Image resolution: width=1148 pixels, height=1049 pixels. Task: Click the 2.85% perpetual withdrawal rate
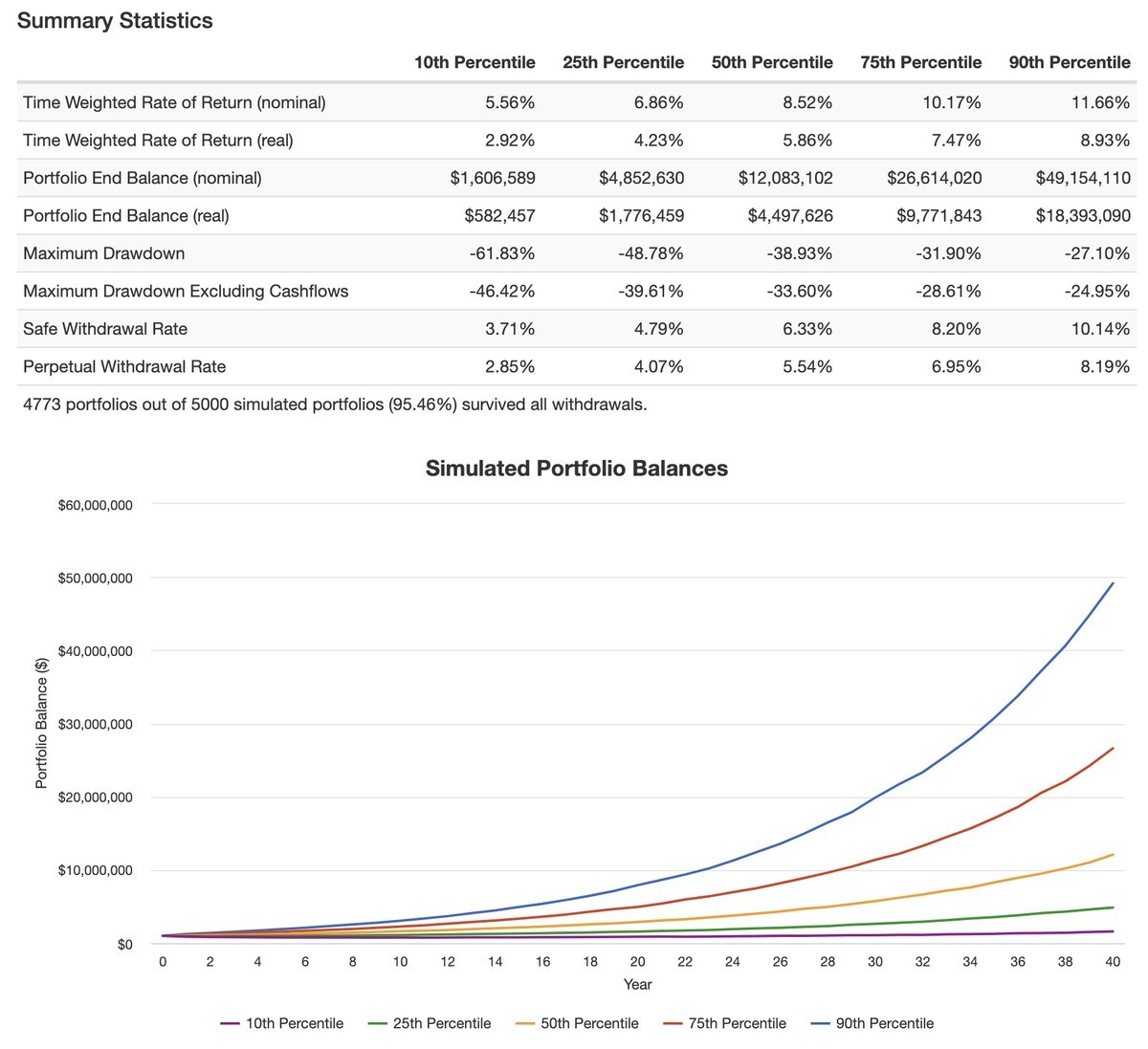click(511, 366)
